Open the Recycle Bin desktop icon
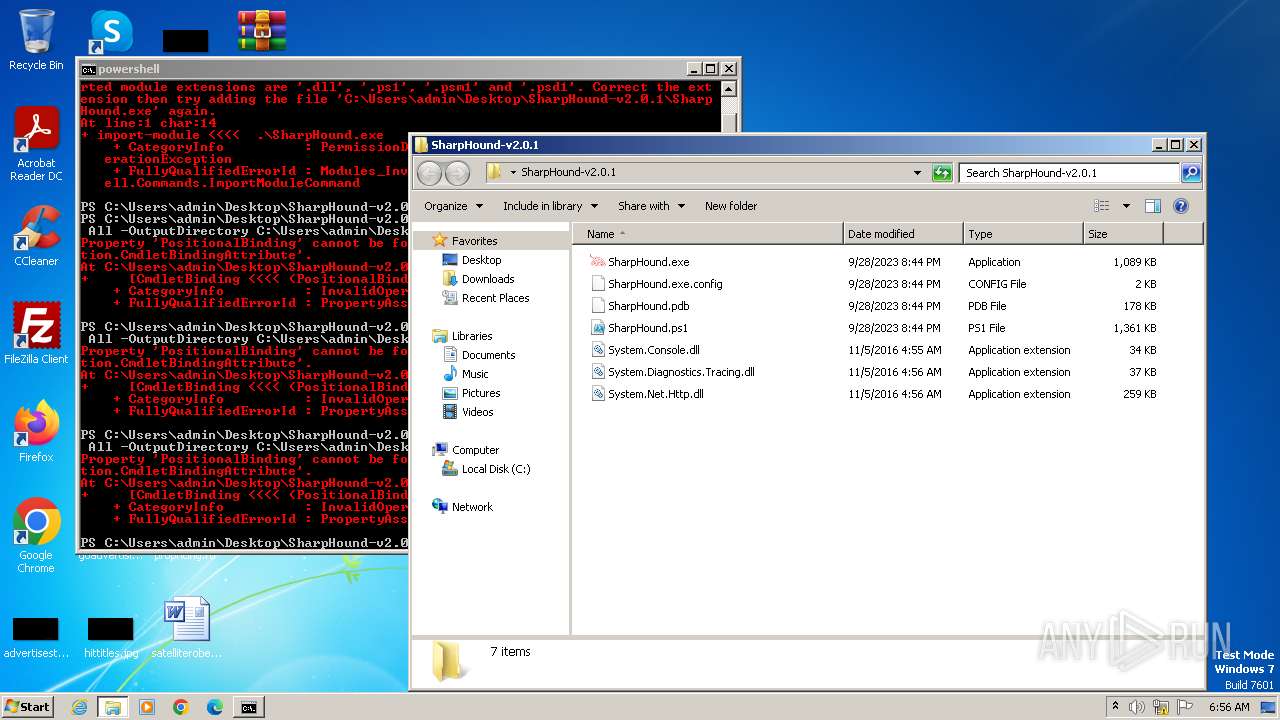This screenshot has height=720, width=1280. coord(36,40)
